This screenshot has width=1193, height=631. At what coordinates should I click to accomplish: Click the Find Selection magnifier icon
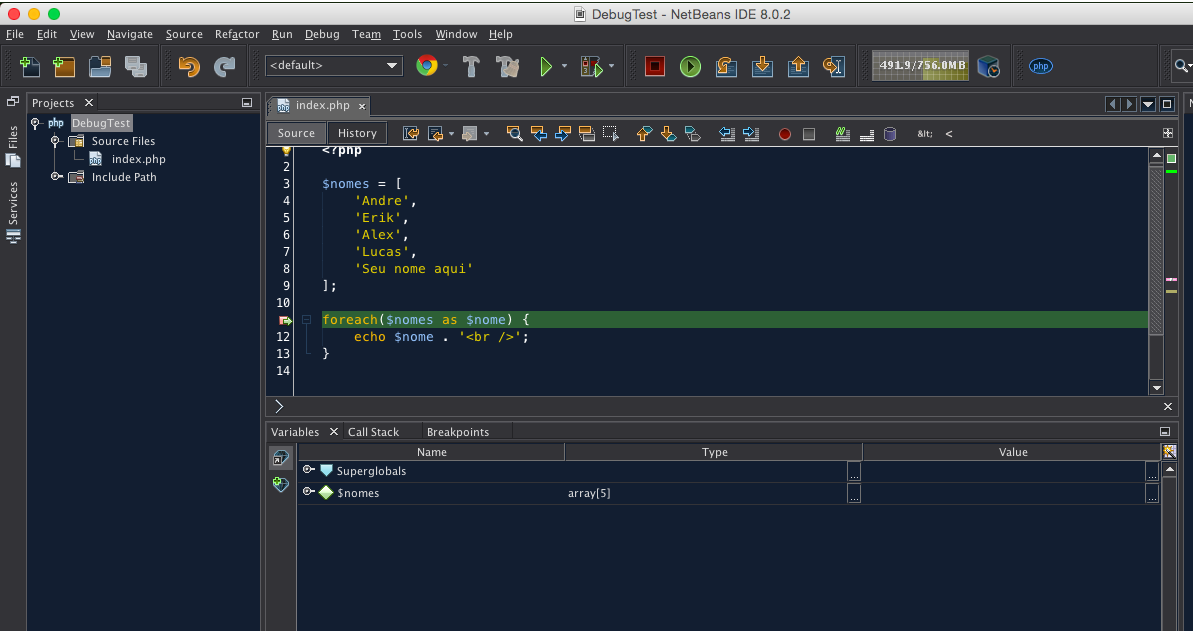514,134
